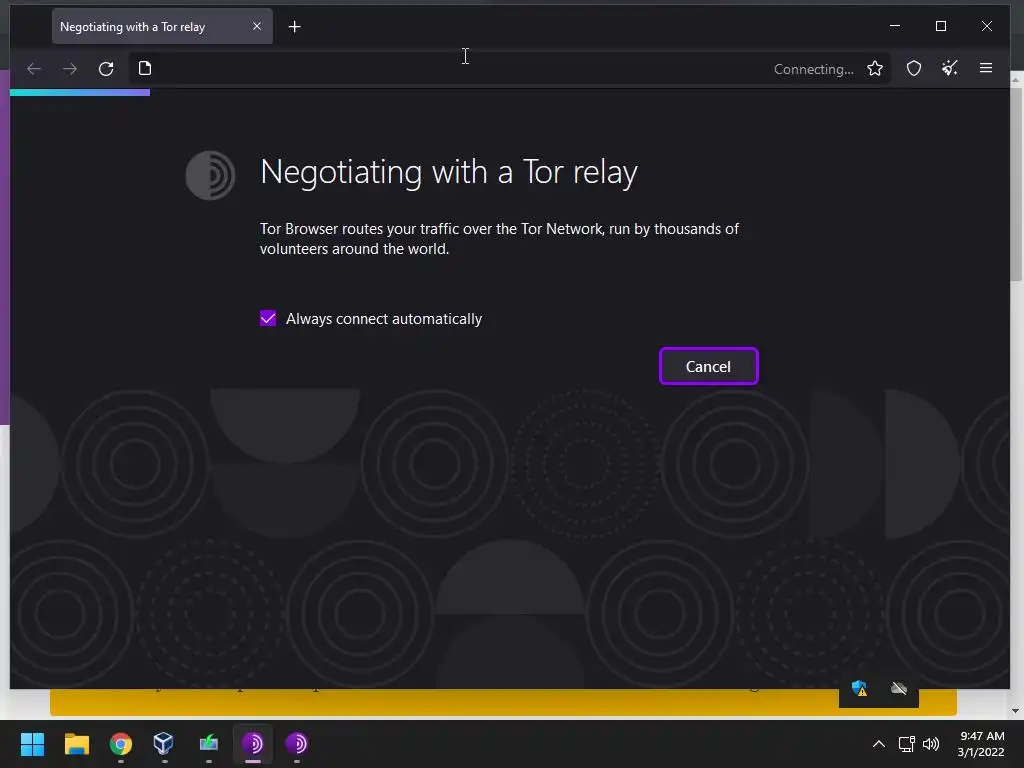This screenshot has width=1024, height=768.
Task: Open the green monitor app on taskbar
Action: point(208,744)
